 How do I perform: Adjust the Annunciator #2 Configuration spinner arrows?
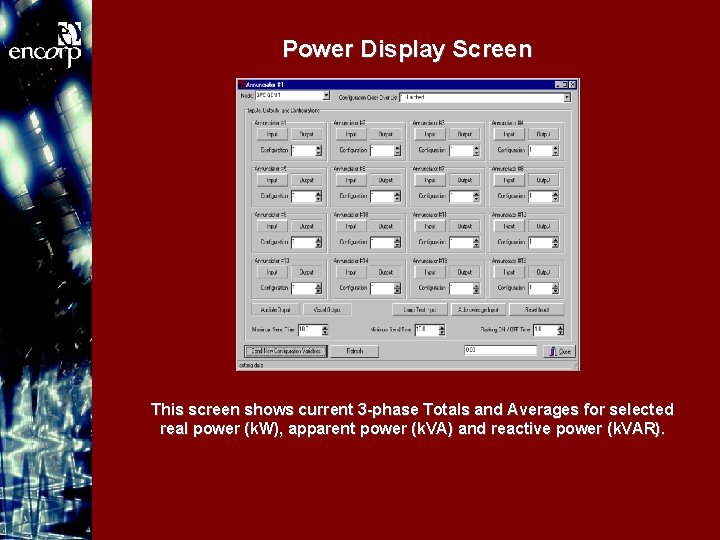398,150
